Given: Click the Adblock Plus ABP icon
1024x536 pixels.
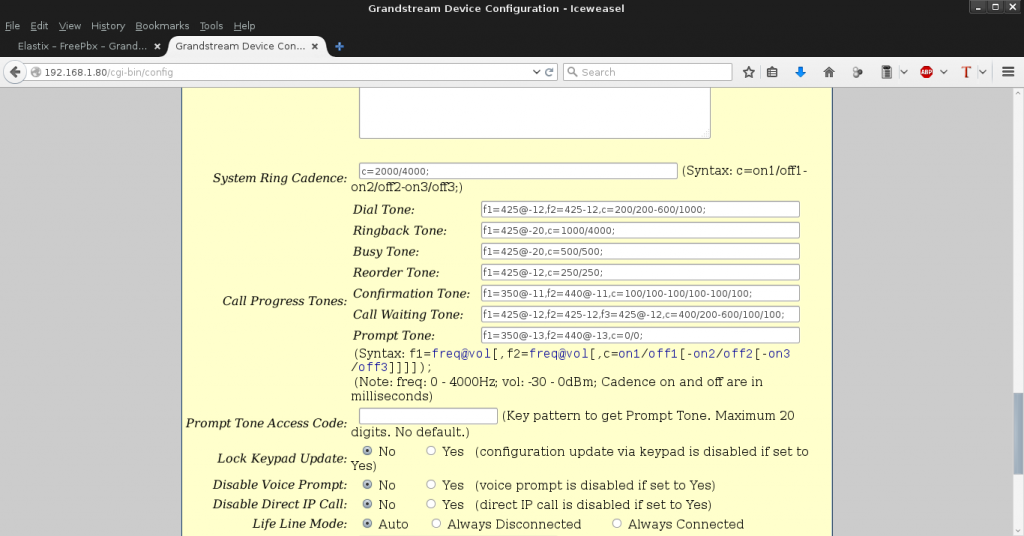Looking at the screenshot, I should tap(926, 72).
